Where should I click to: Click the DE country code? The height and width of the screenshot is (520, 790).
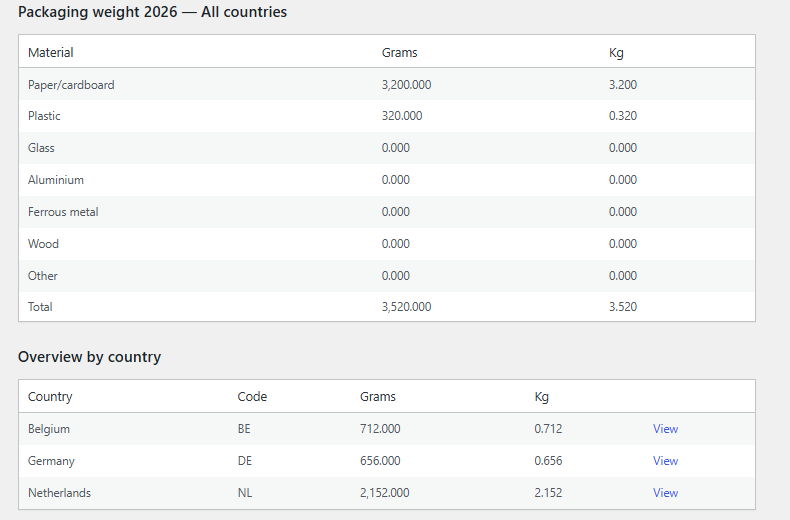coord(244,461)
